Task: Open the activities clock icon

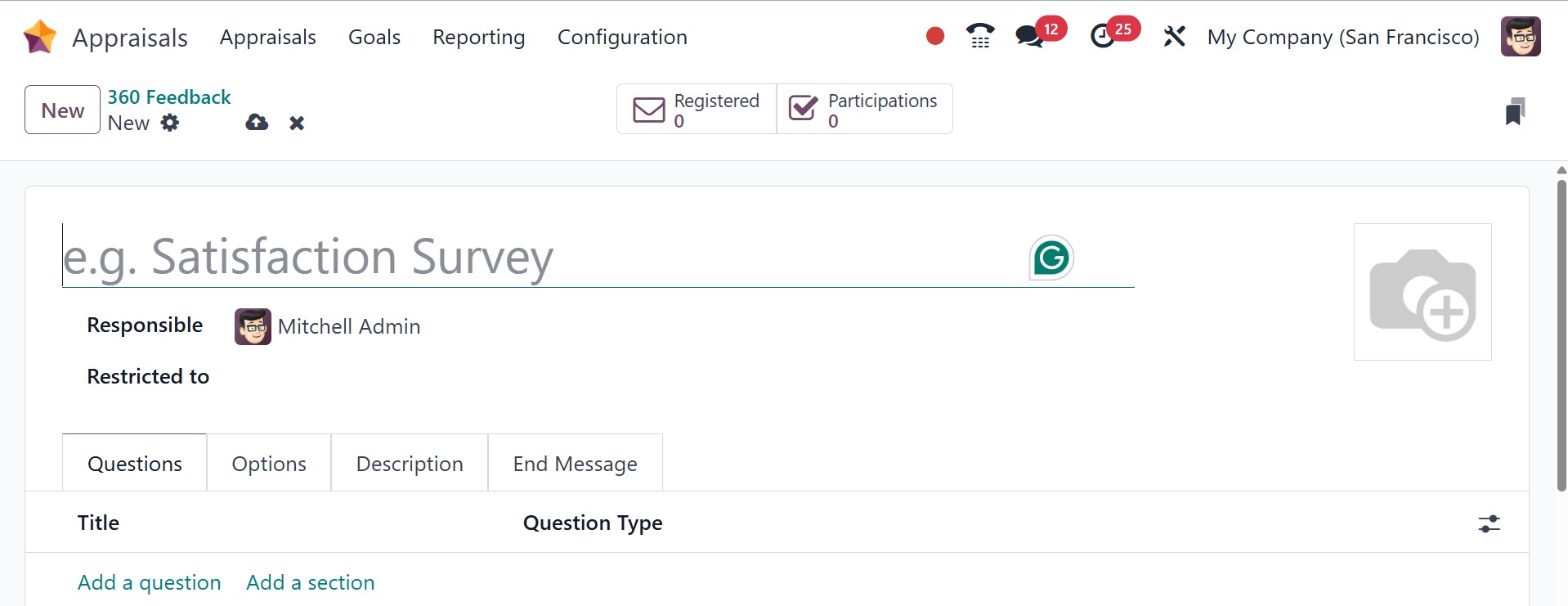Action: pyautogui.click(x=1103, y=36)
